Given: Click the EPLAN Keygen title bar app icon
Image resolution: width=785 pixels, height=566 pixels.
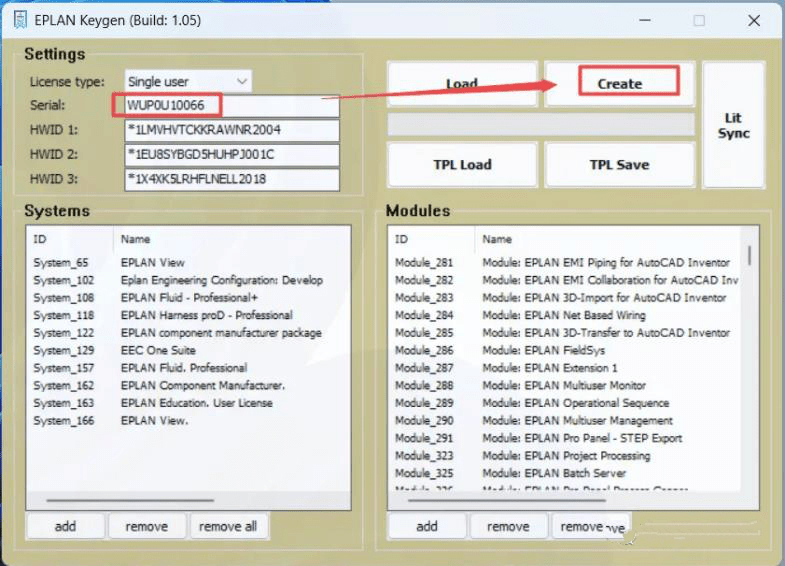Looking at the screenshot, I should pos(20,21).
